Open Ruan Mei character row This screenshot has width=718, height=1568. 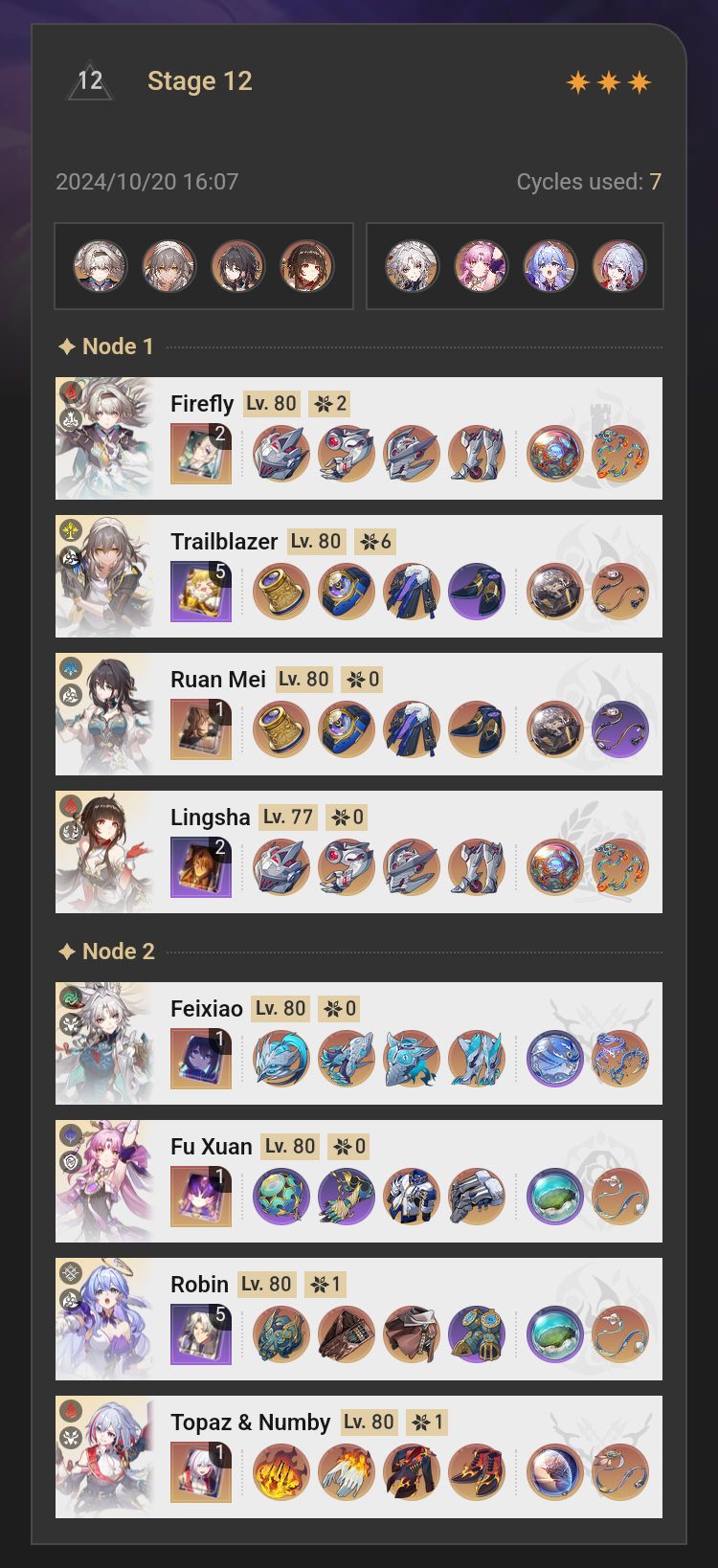click(x=359, y=714)
